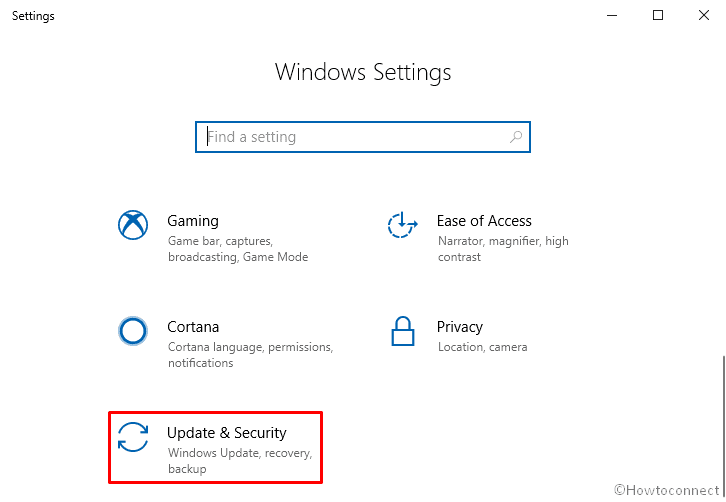Open the Privacy padlock icon
726x502 pixels.
click(402, 331)
